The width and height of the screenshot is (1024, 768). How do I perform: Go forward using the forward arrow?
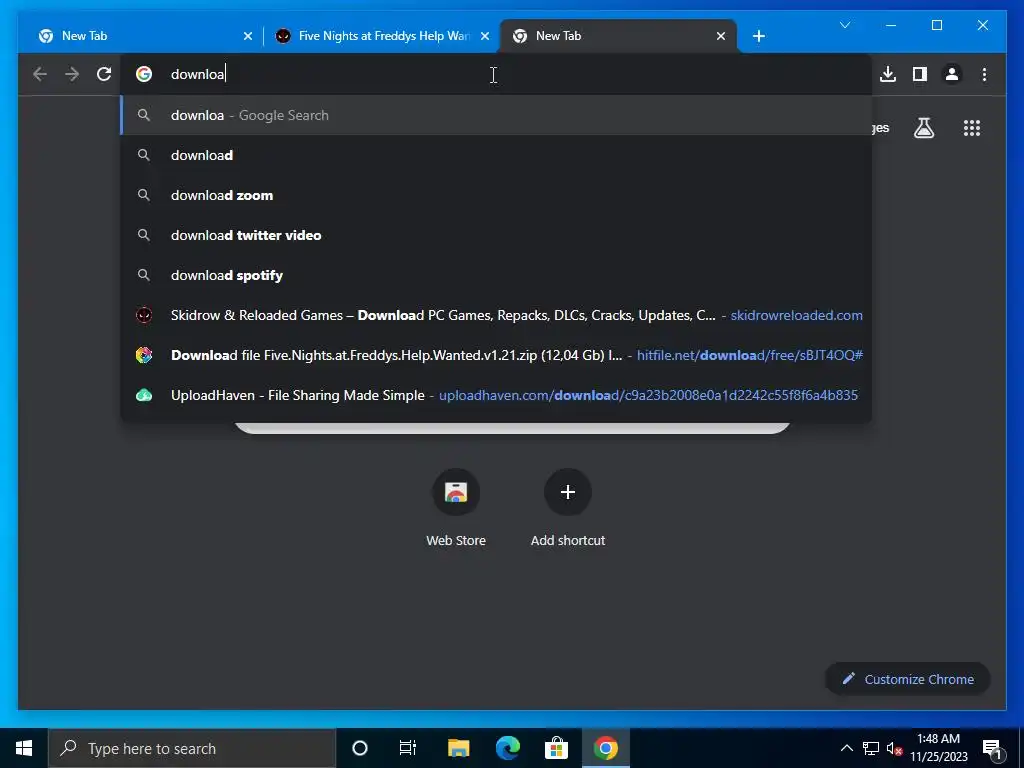coord(72,74)
